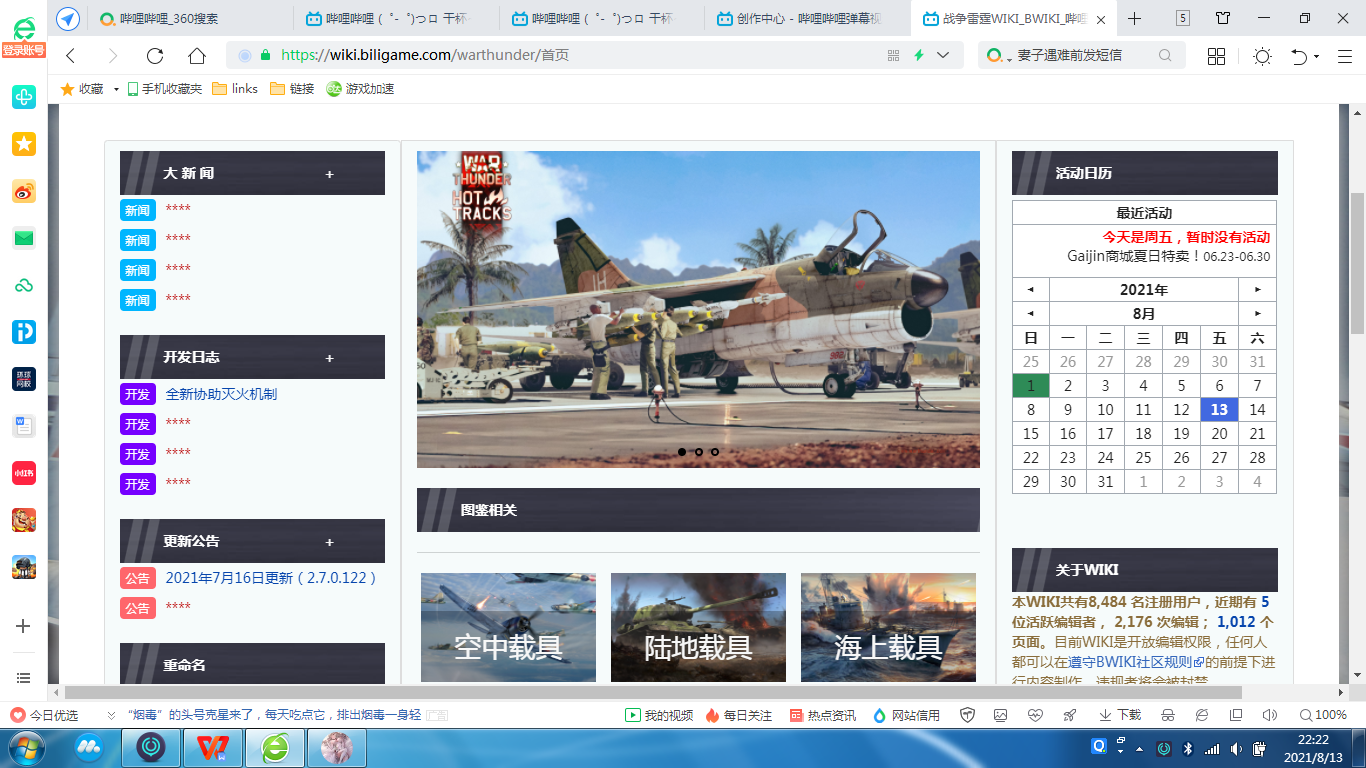
Task: Open the dropdown arrow beside undo icon
Action: pos(1316,56)
